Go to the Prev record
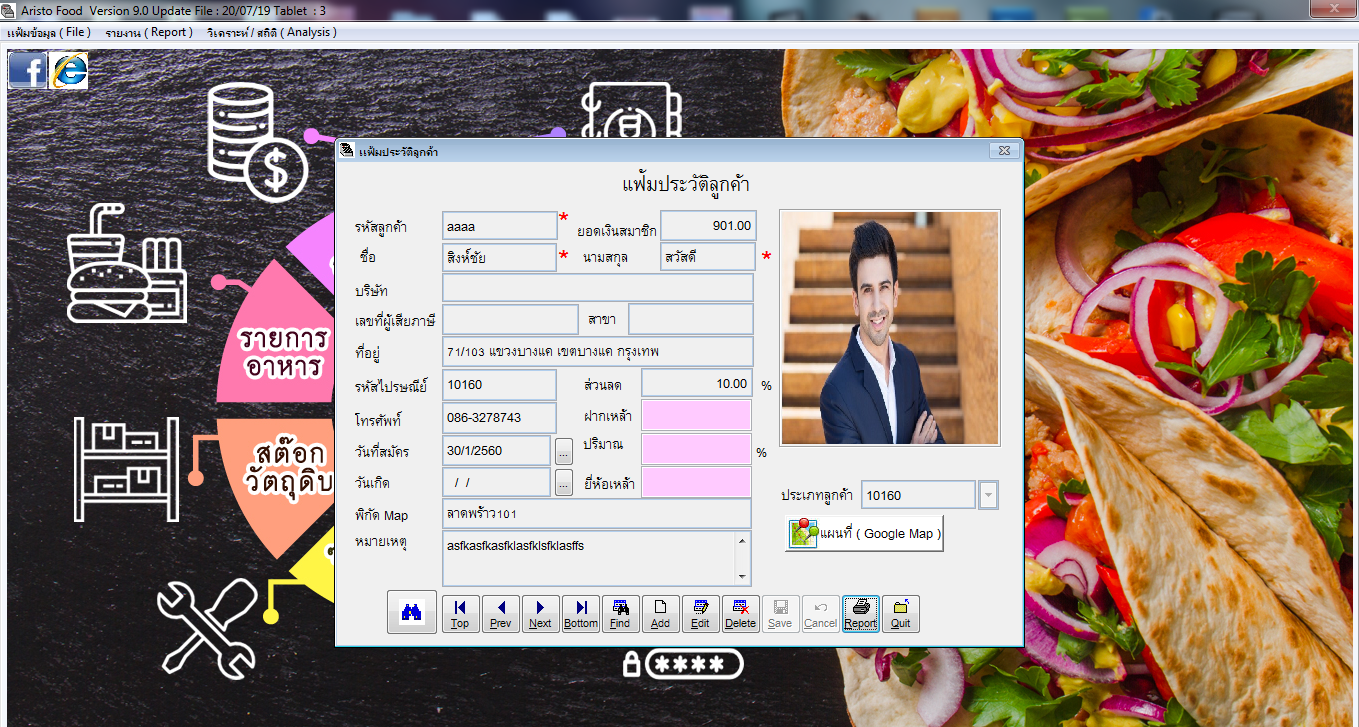The height and width of the screenshot is (727, 1359). [500, 614]
